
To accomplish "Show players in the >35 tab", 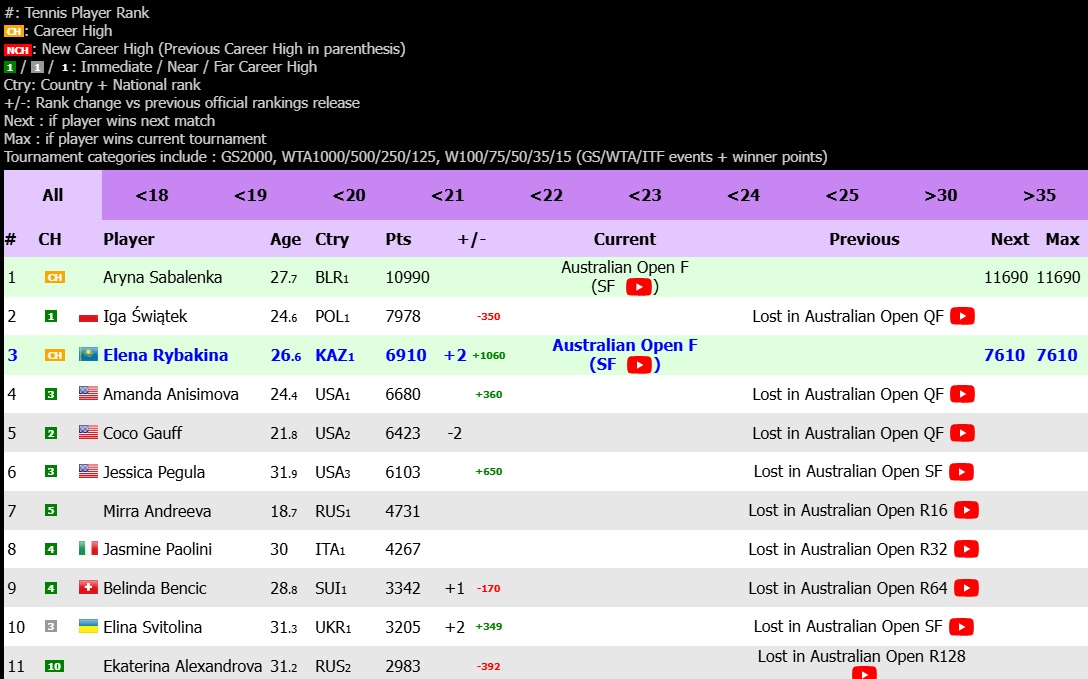I will pos(1039,195).
